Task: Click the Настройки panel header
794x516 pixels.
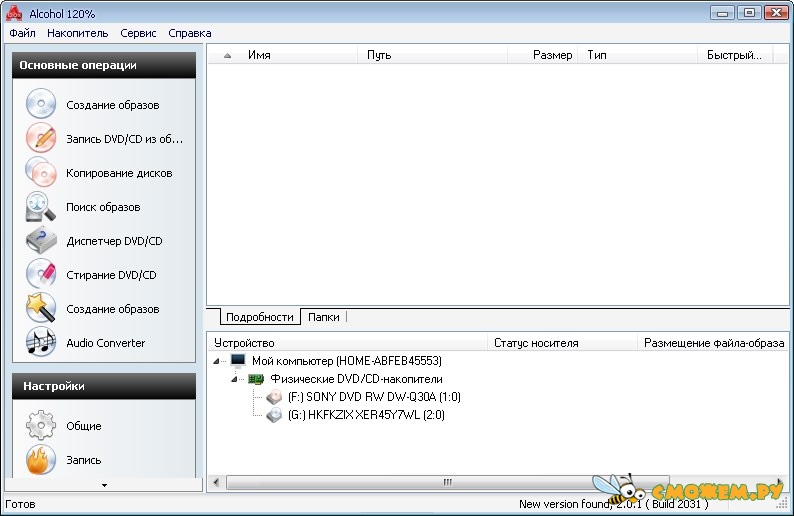Action: [104, 386]
